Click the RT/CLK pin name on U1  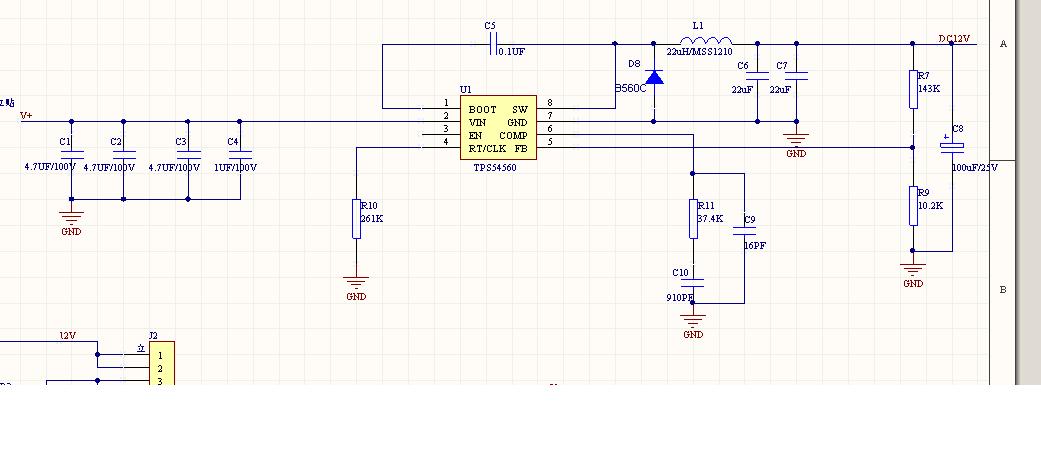[x=487, y=149]
